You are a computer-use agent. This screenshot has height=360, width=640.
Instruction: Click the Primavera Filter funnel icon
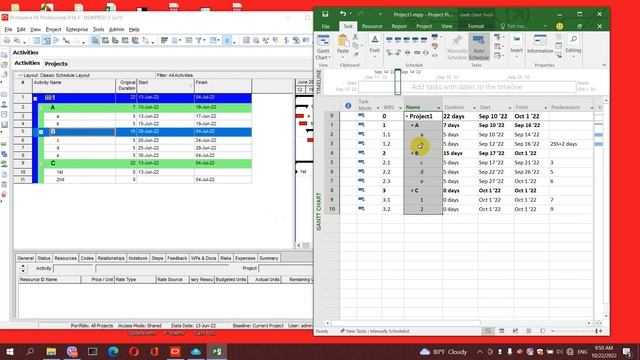[199, 40]
